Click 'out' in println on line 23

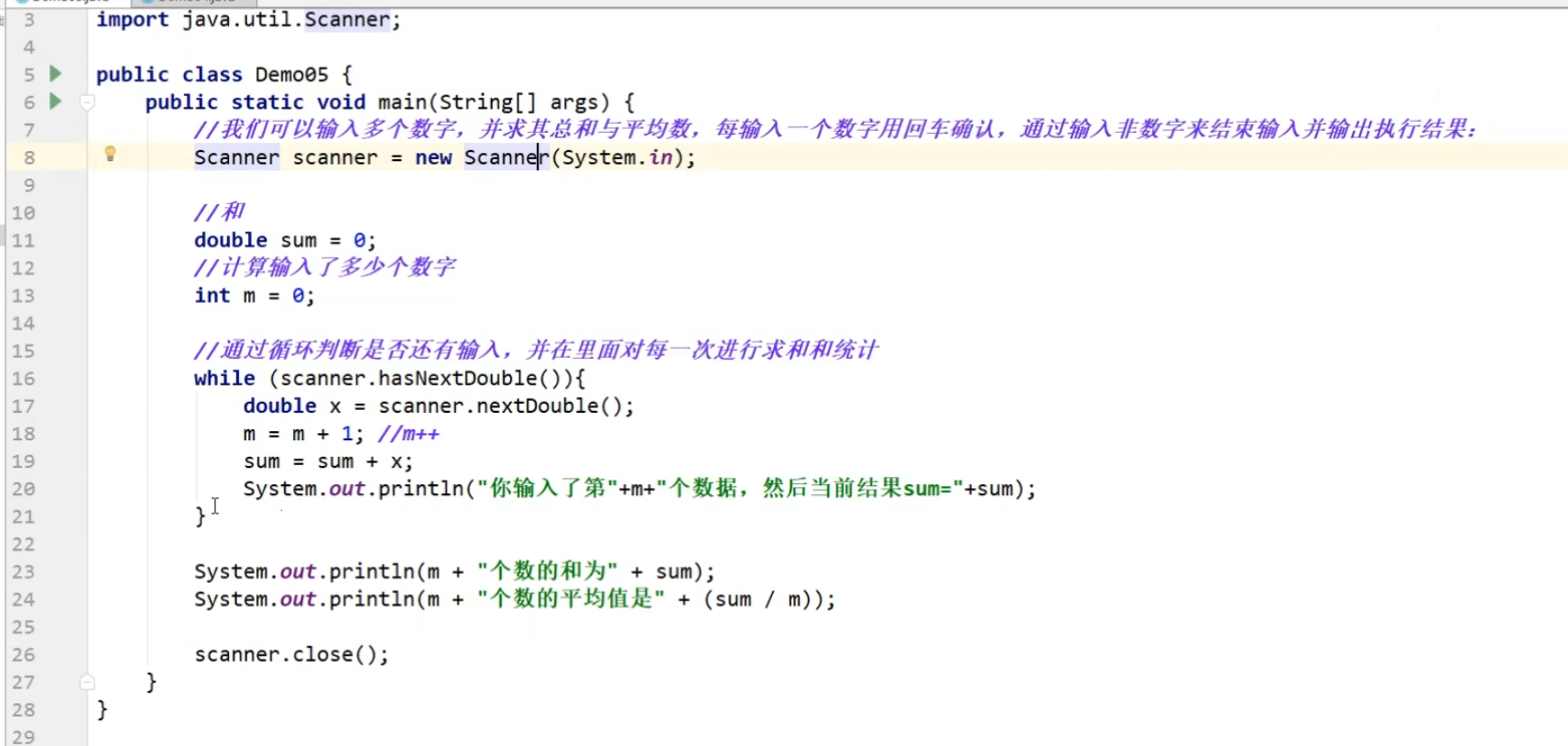point(298,571)
